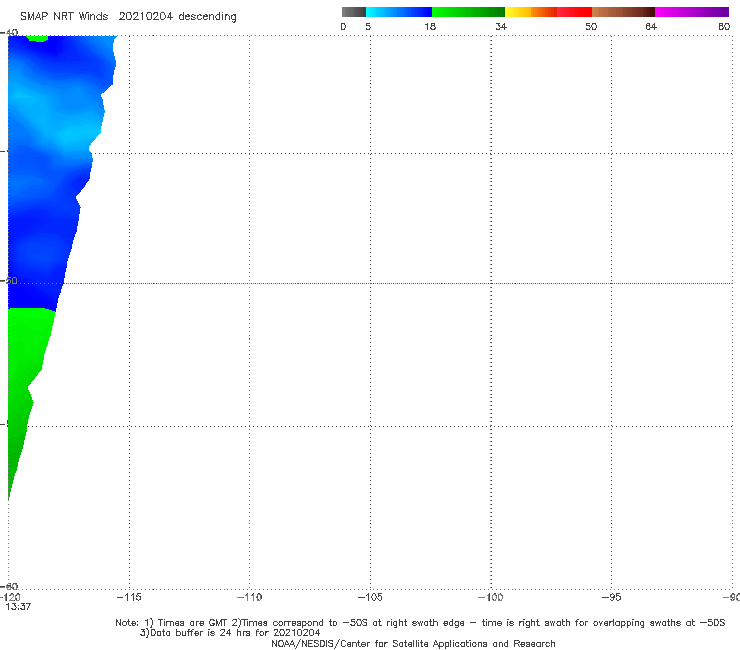Image resolution: width=740 pixels, height=650 pixels.
Task: Click the word 'descending' in the plot title
Action: (x=208, y=17)
